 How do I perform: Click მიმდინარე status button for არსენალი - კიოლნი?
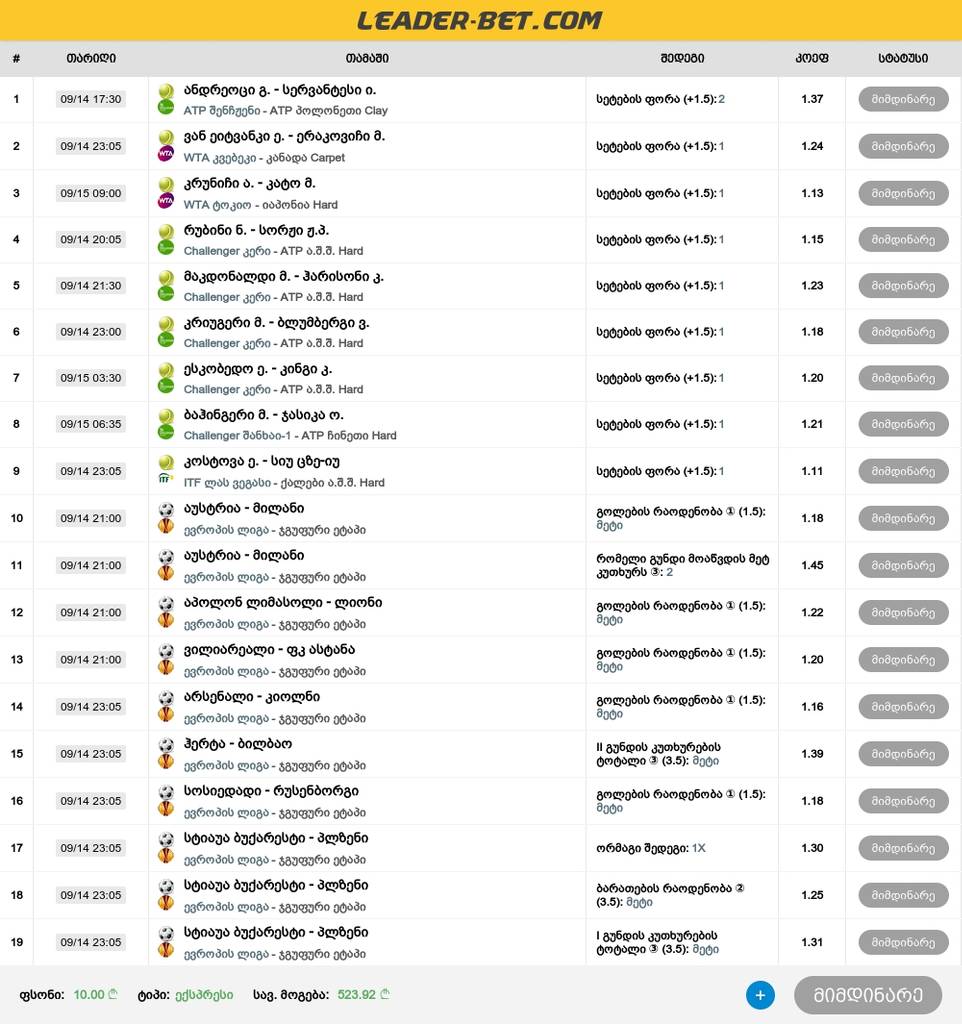click(903, 707)
